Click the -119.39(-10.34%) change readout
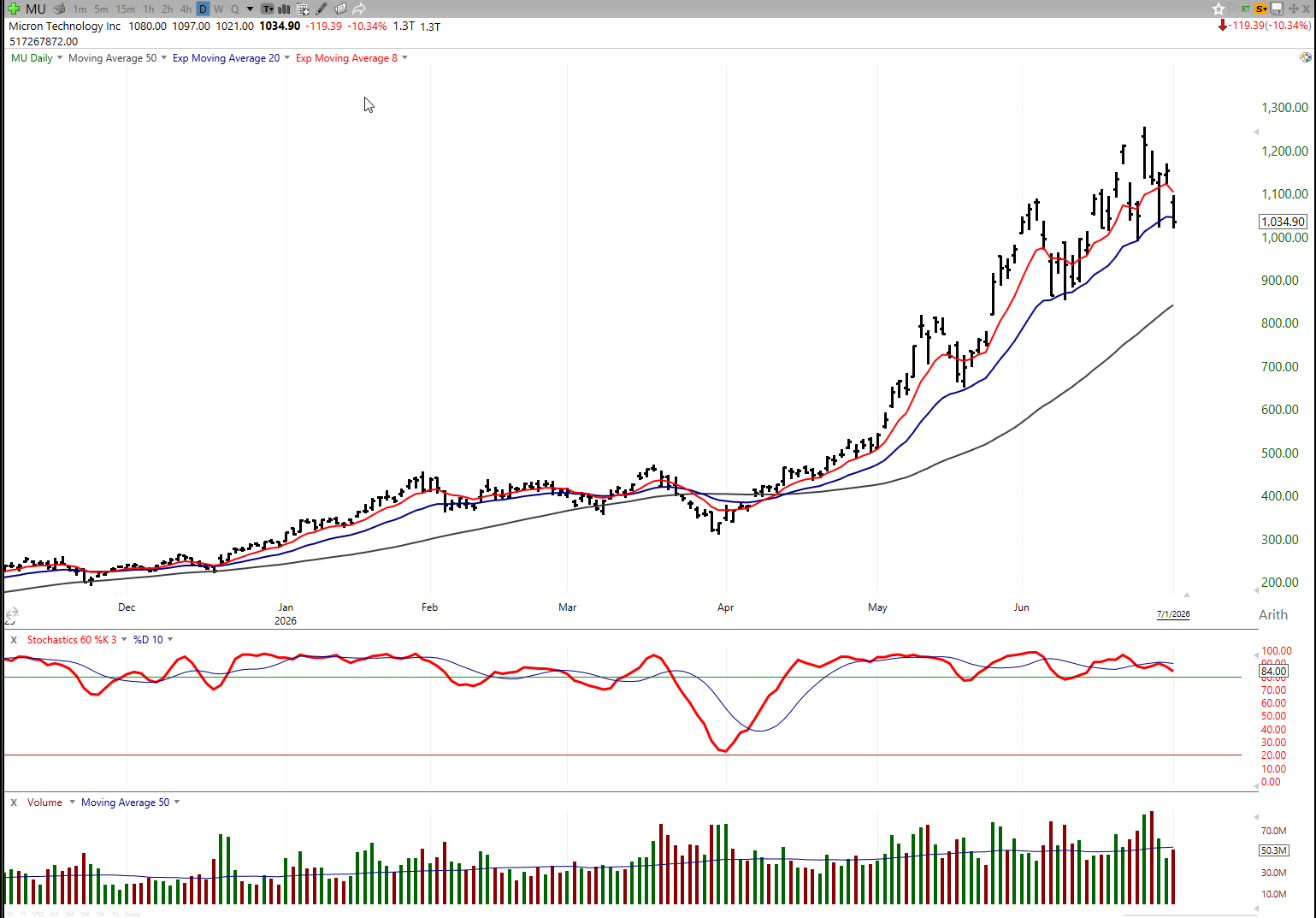 pyautogui.click(x=1270, y=26)
